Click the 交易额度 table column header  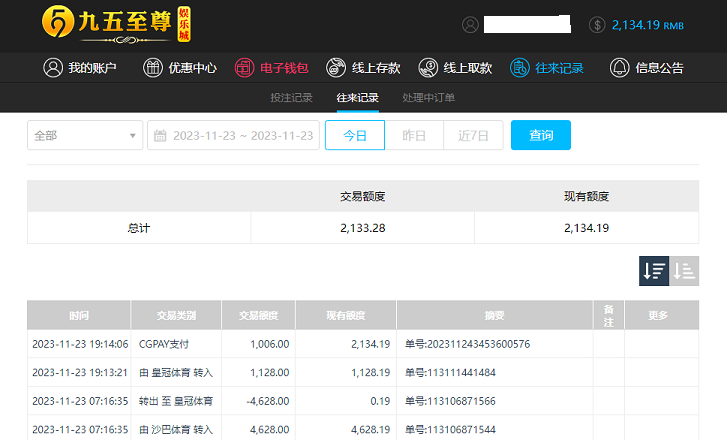pos(258,315)
